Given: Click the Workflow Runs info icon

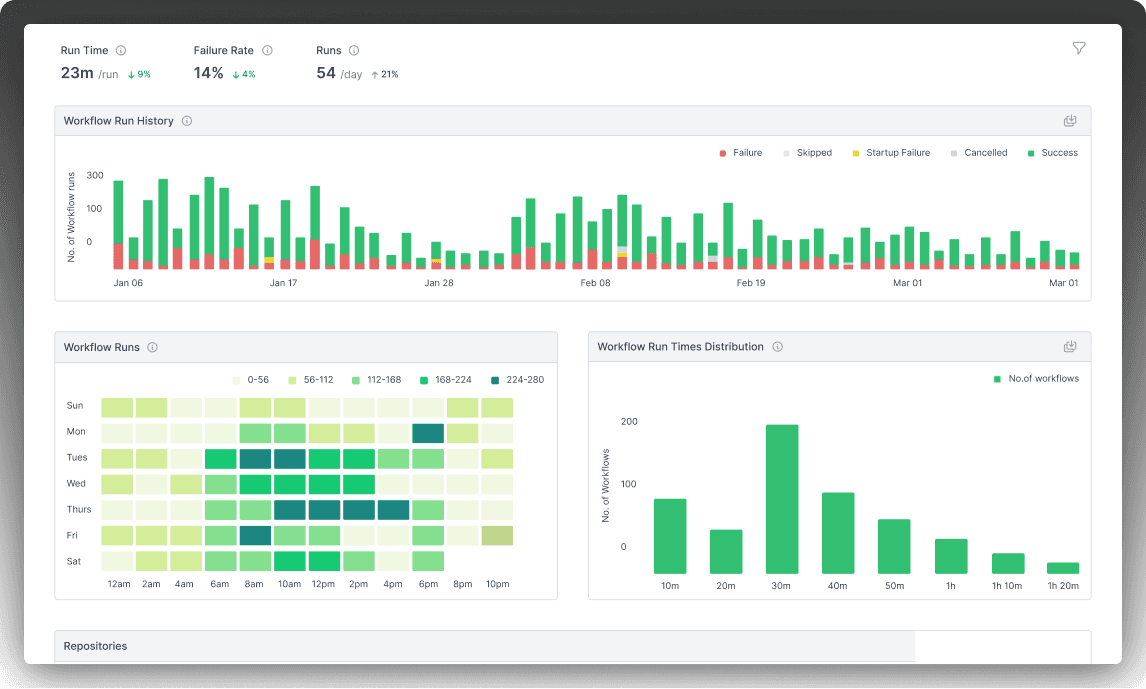Looking at the screenshot, I should pyautogui.click(x=152, y=347).
